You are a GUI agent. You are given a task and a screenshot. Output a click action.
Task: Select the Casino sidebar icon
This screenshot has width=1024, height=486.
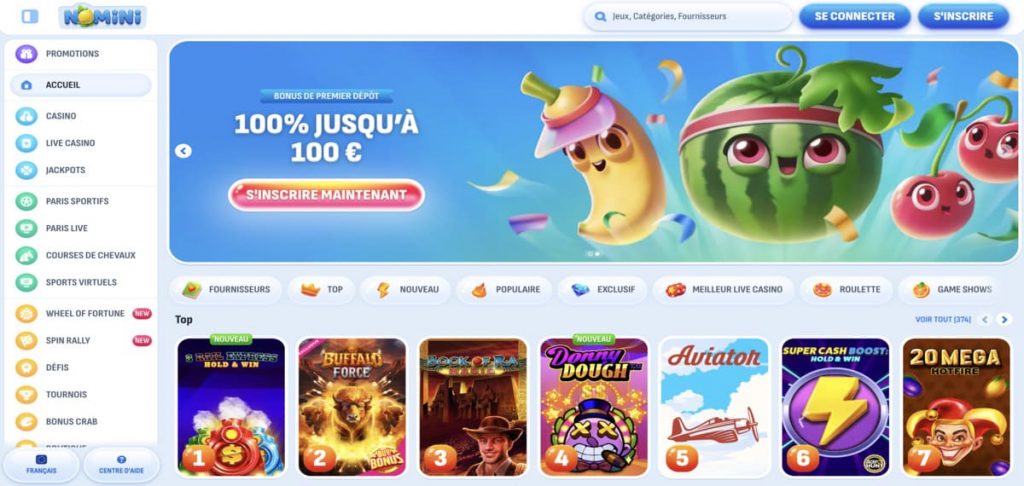click(x=26, y=116)
